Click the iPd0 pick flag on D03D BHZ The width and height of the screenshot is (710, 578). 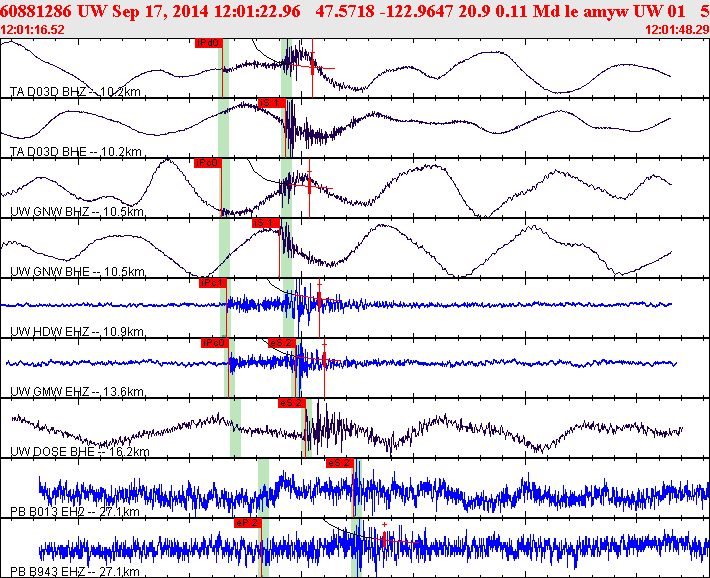point(209,43)
